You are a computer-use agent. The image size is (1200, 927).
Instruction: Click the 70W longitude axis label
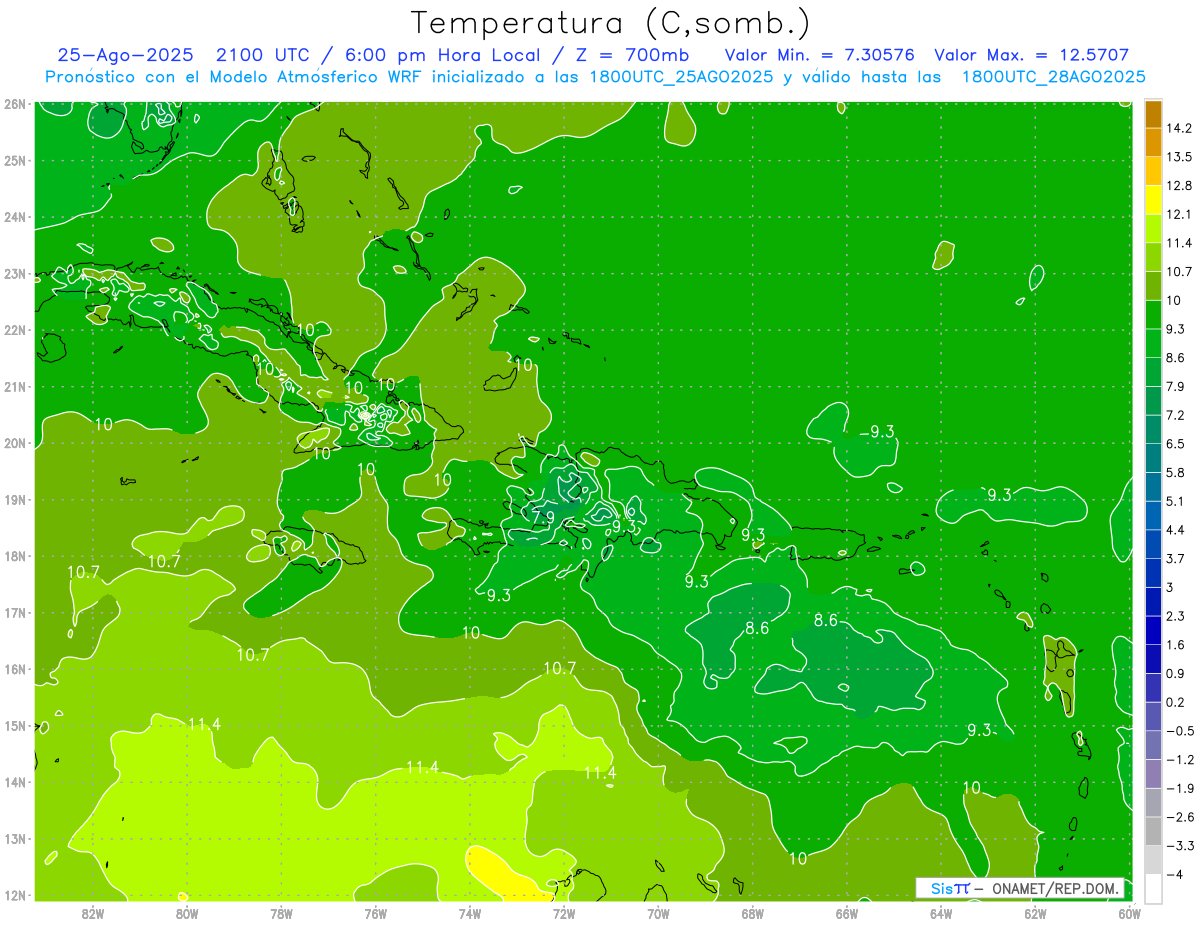(x=658, y=912)
